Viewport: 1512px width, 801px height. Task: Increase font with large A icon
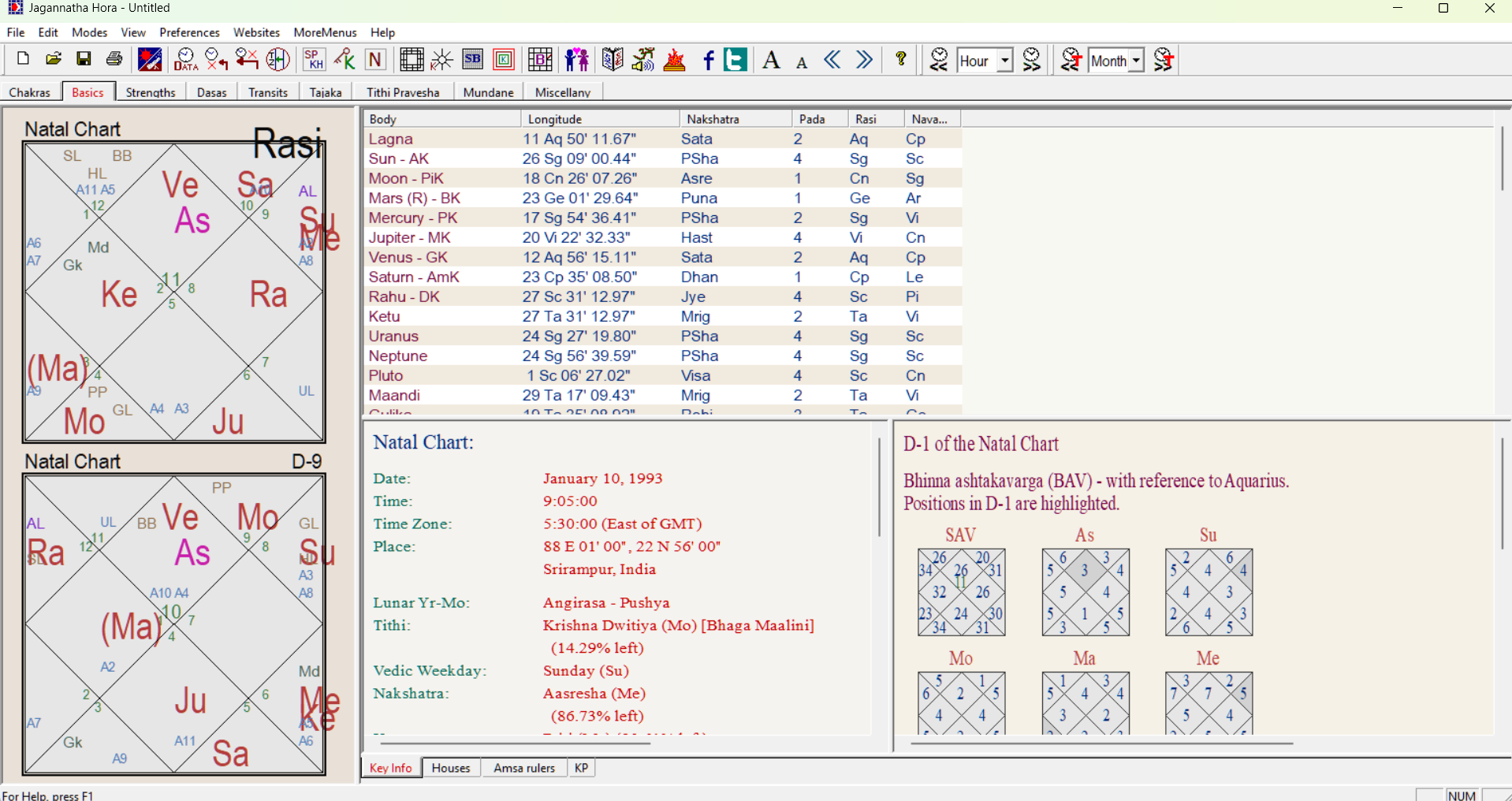coord(772,59)
